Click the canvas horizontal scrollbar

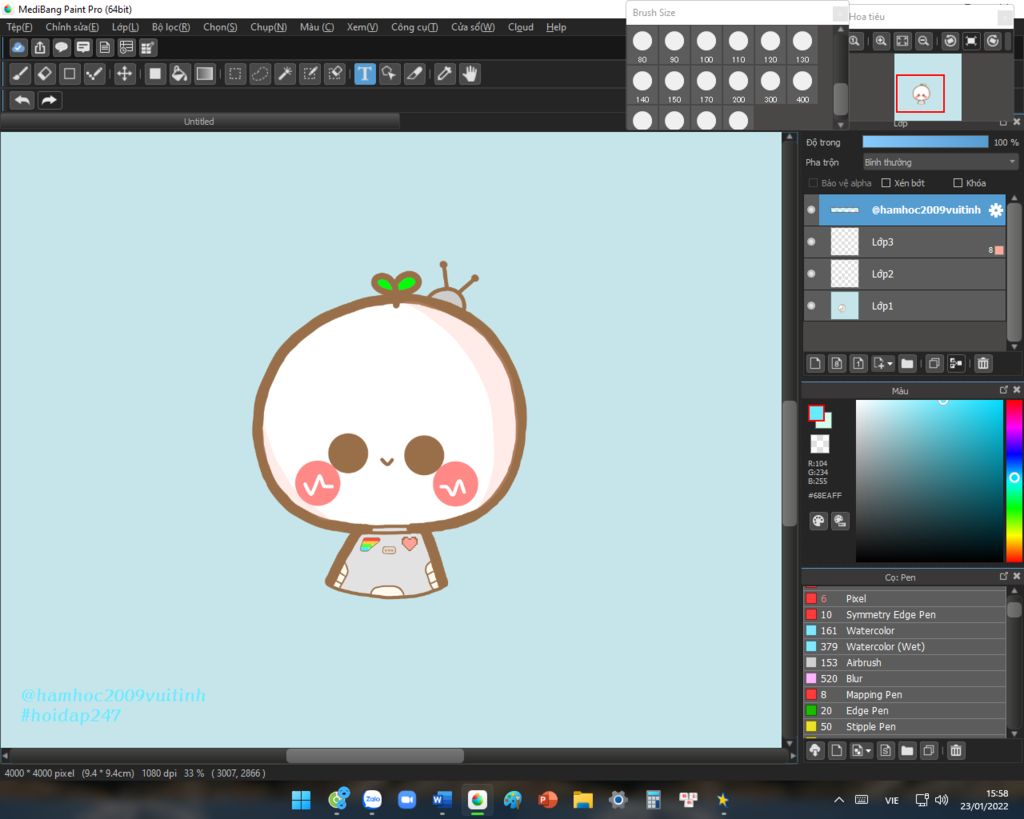pos(375,756)
